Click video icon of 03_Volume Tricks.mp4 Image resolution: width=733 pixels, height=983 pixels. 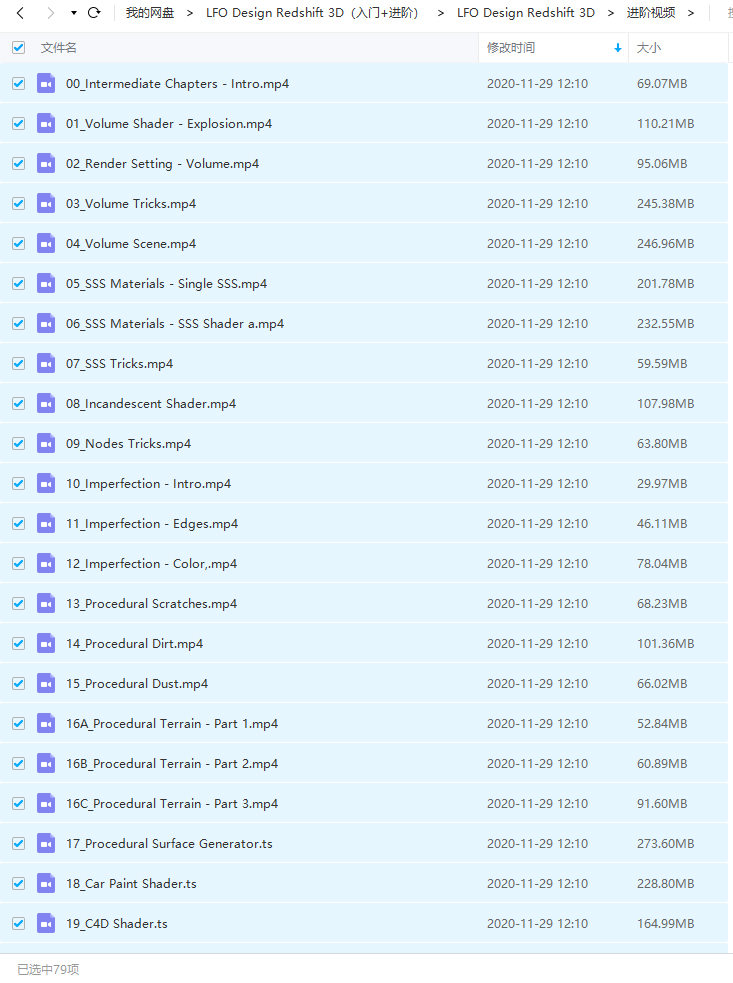tap(46, 203)
